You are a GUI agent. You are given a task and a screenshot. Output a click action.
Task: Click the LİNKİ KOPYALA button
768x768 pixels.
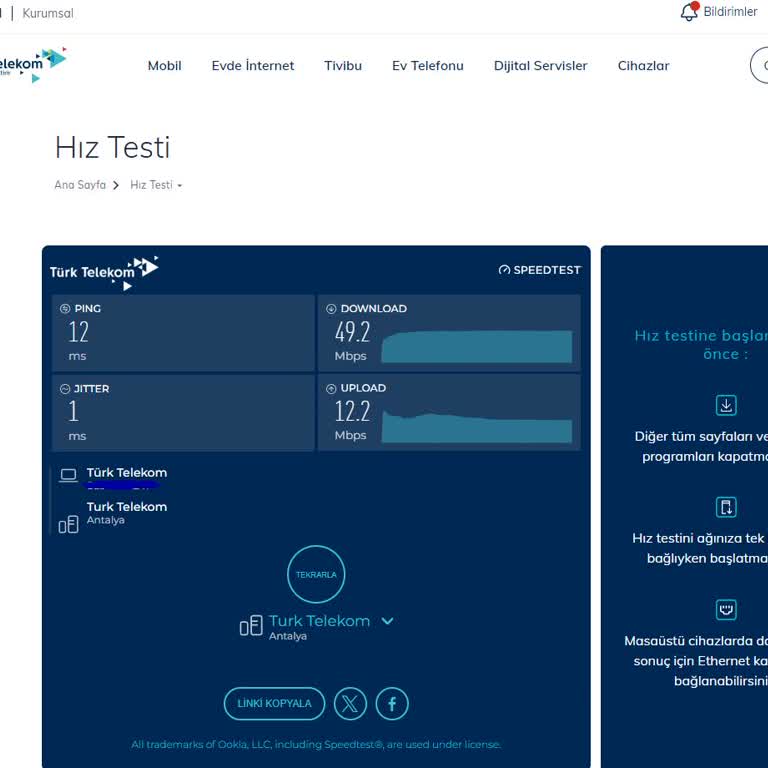click(274, 703)
